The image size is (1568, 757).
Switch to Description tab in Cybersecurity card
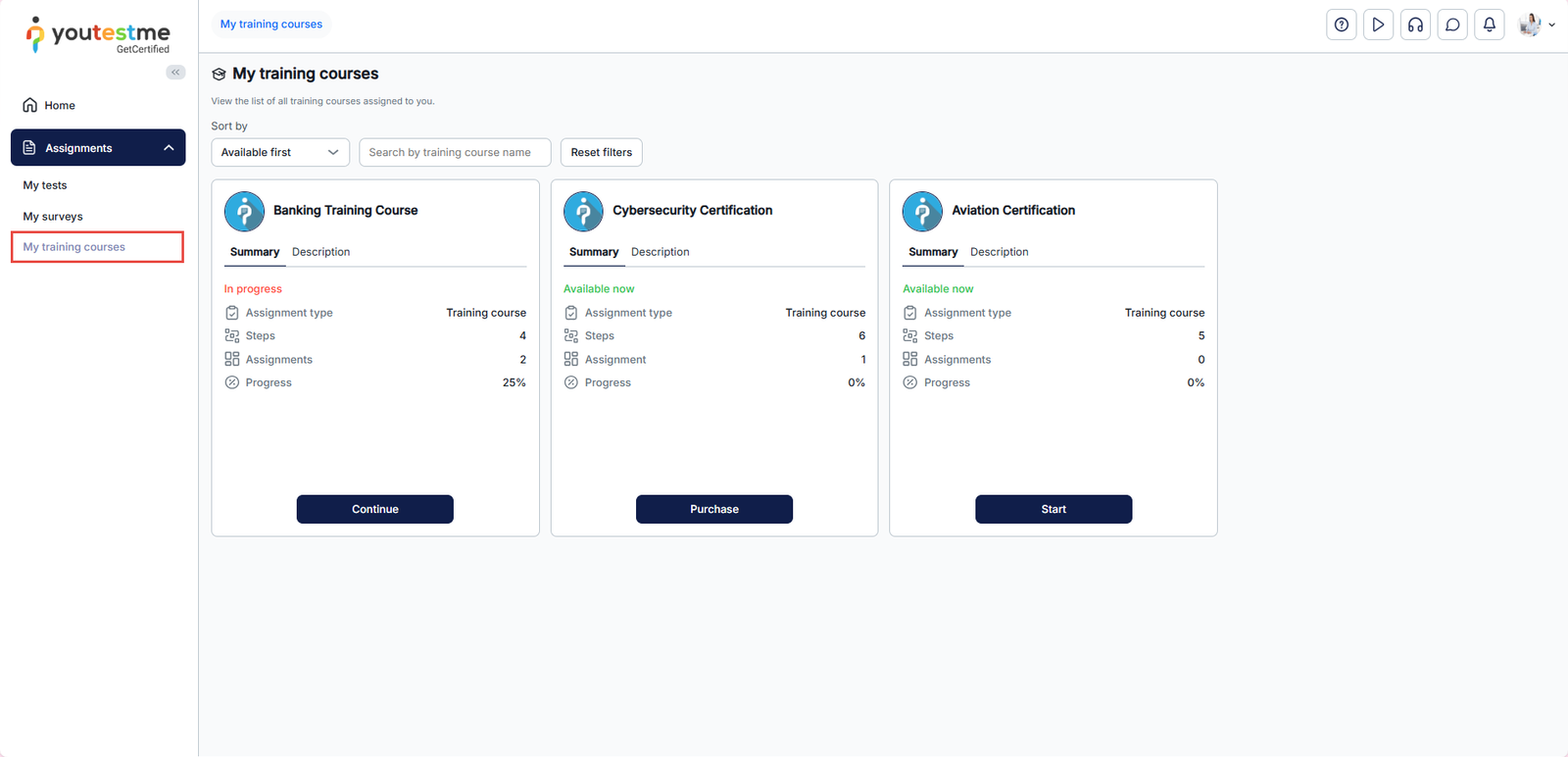click(x=660, y=252)
